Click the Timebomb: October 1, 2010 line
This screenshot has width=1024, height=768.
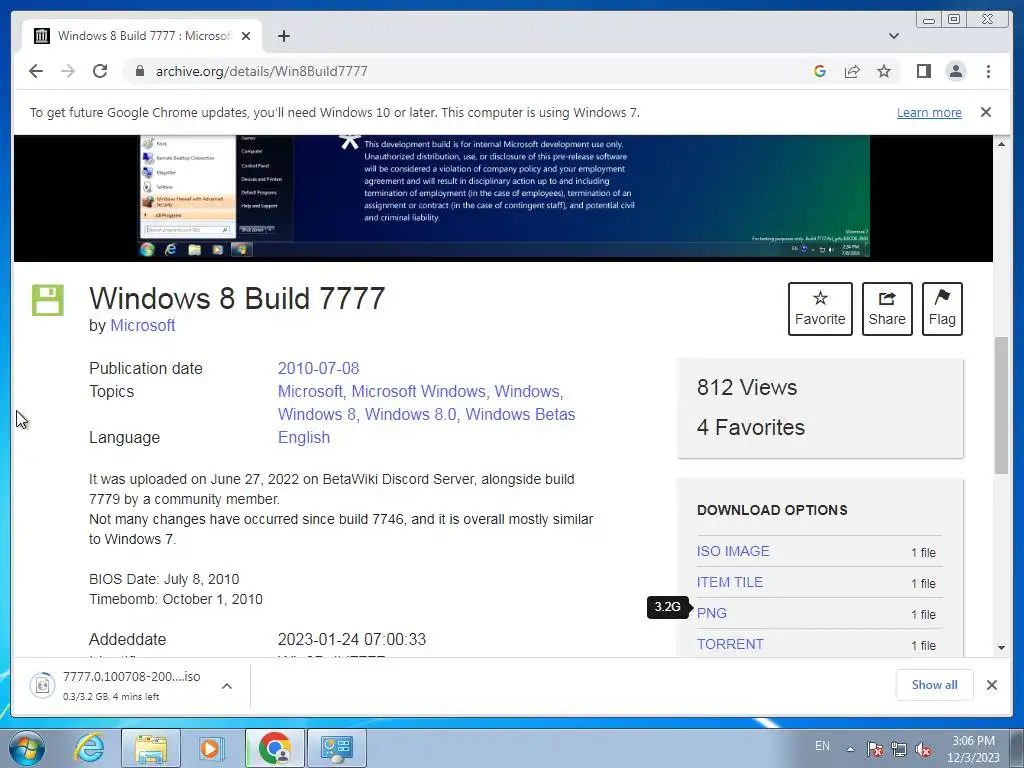point(176,600)
